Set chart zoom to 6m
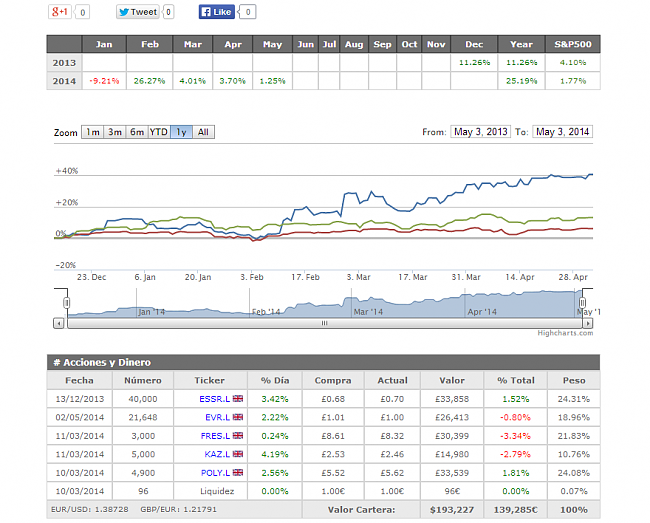This screenshot has width=650, height=523. click(137, 132)
